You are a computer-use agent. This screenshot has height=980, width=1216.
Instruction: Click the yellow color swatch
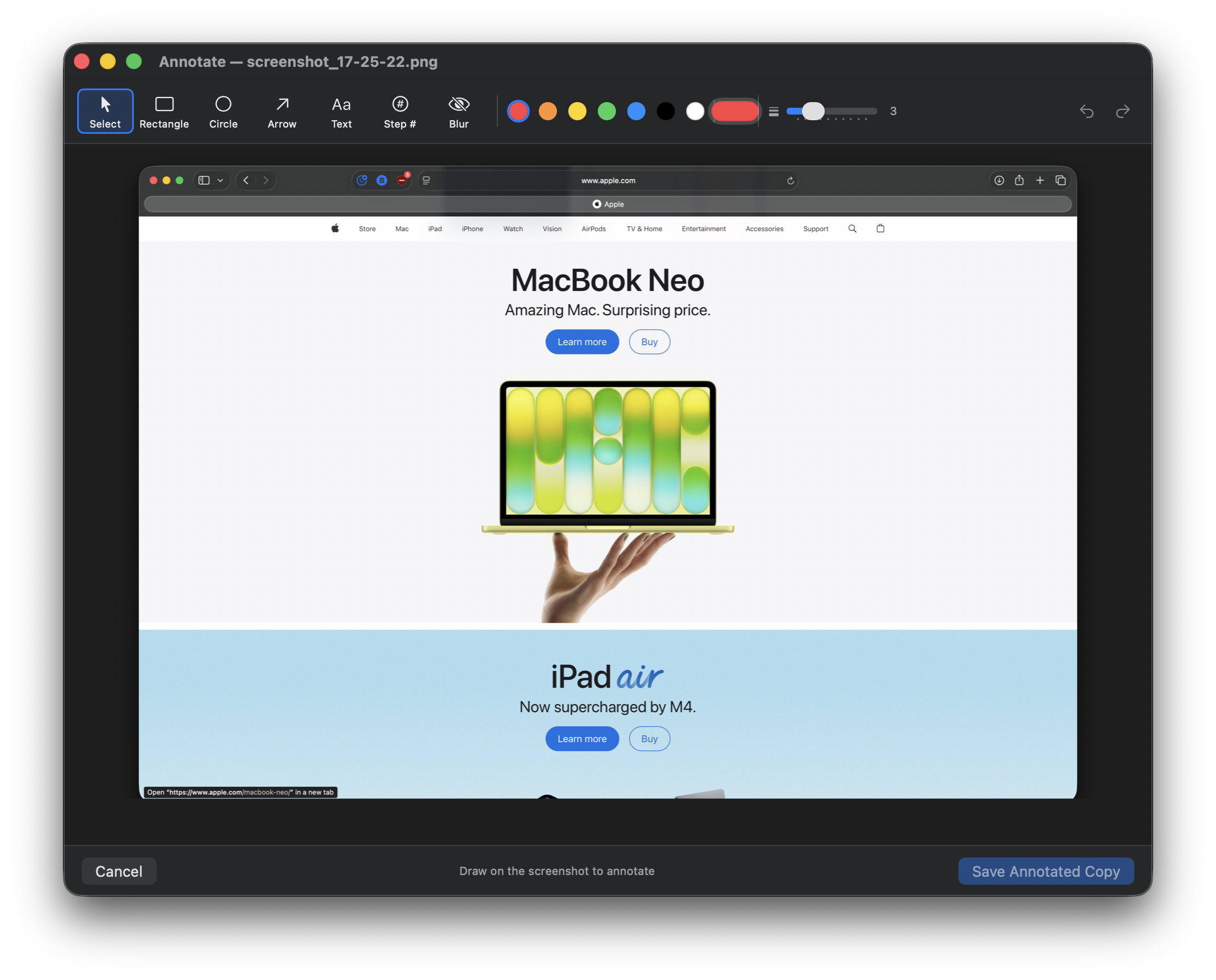577,111
